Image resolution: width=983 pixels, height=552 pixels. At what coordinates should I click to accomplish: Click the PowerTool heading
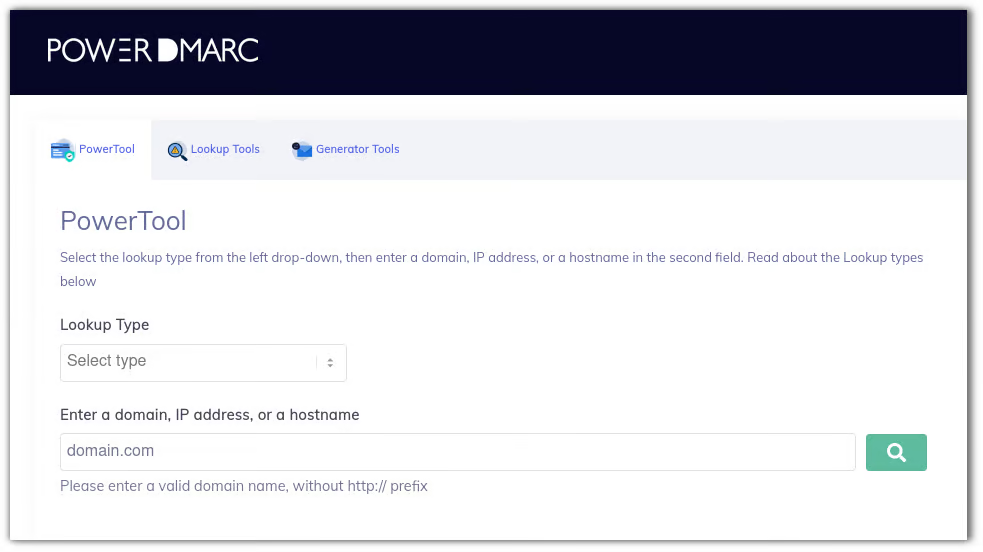point(124,221)
